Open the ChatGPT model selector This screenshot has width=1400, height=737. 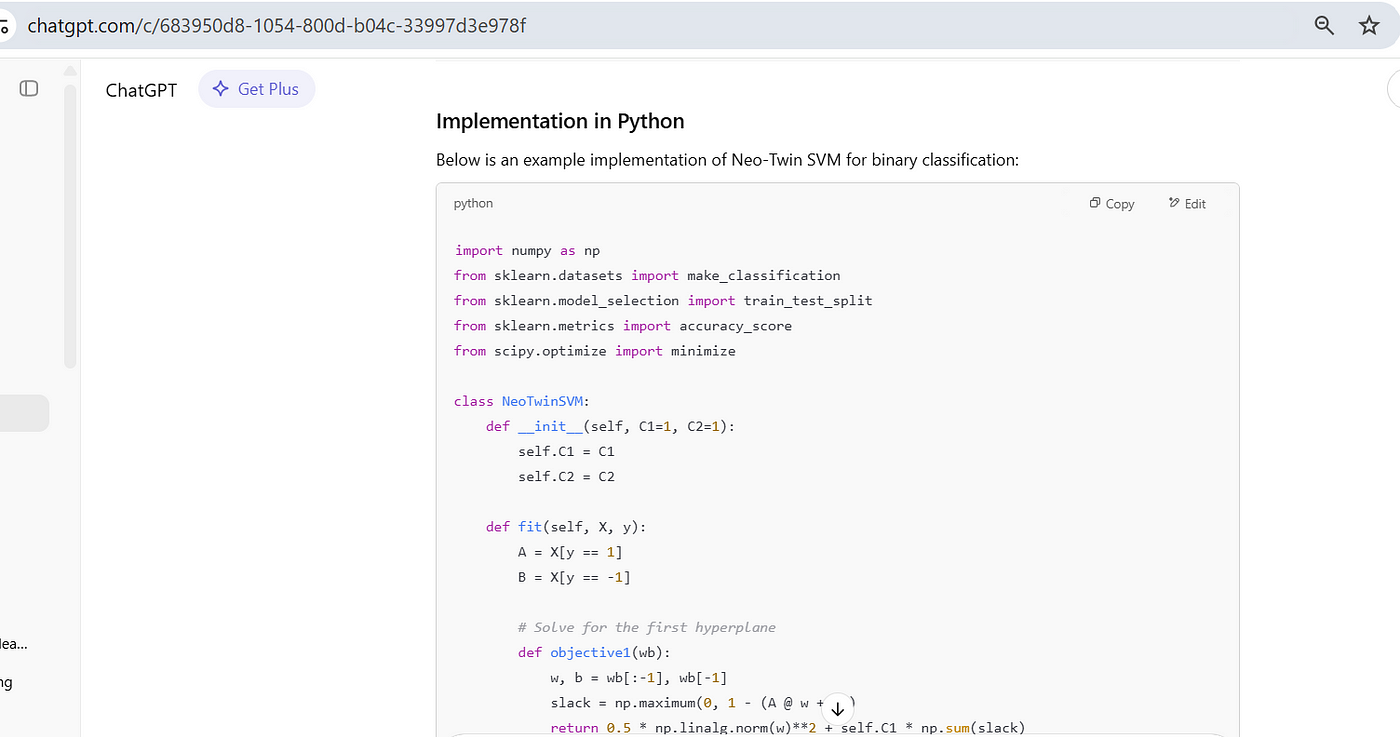(x=141, y=90)
